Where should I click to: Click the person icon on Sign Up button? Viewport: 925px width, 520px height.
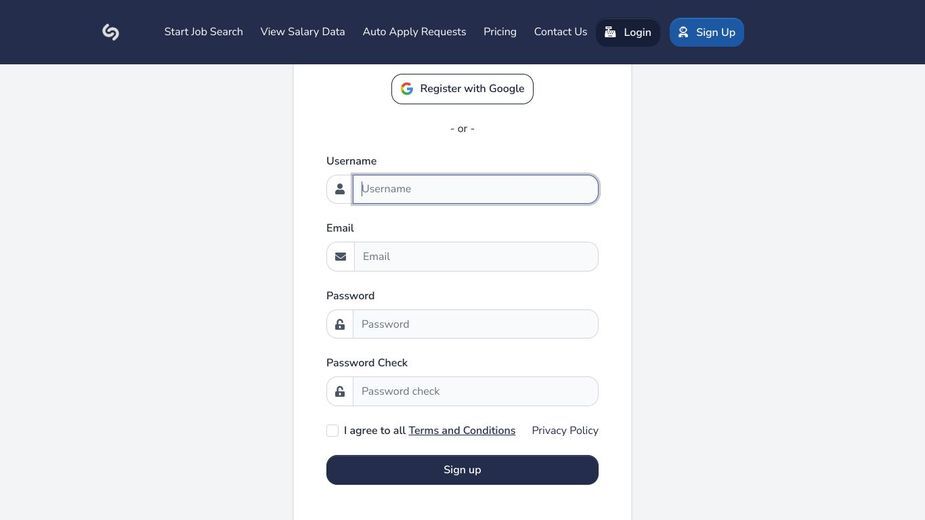click(x=683, y=32)
